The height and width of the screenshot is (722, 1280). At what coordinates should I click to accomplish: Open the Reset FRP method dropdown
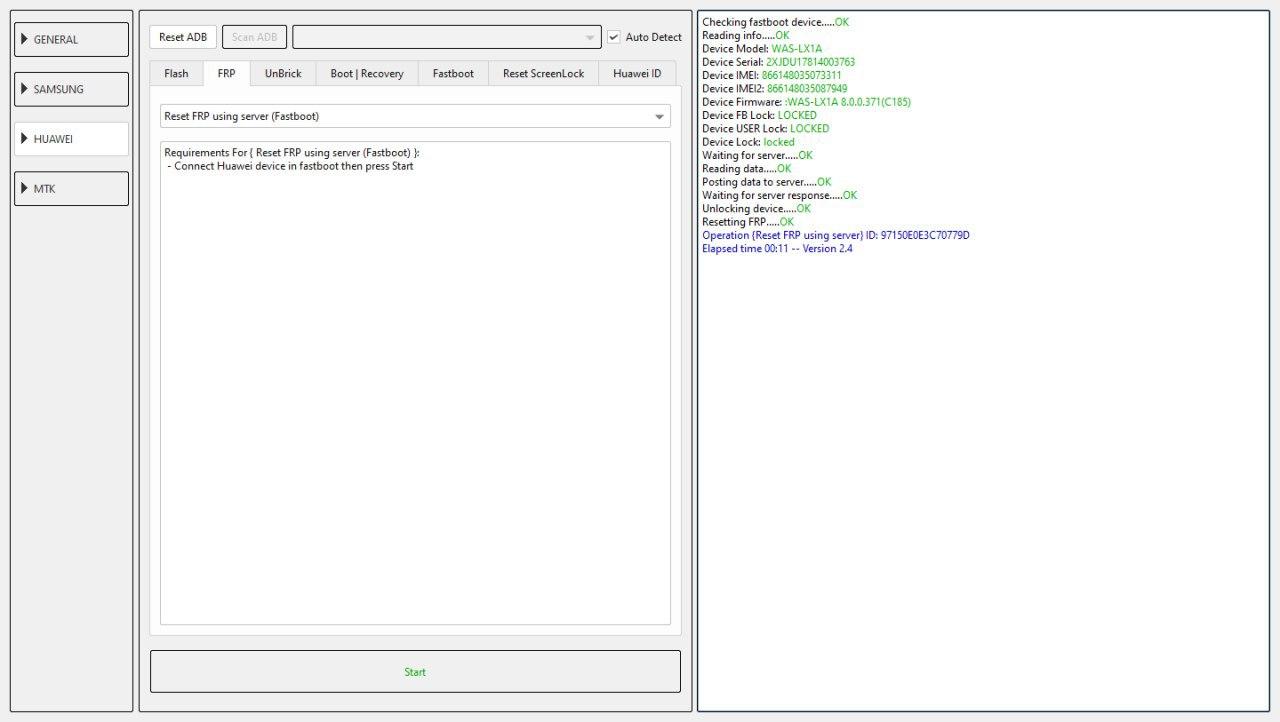[415, 116]
